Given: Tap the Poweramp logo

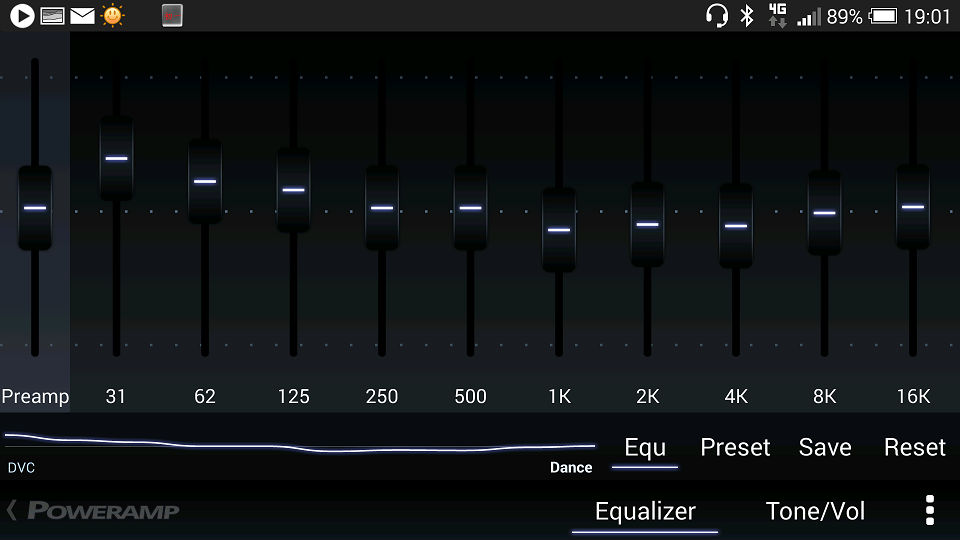Looking at the screenshot, I should click(x=103, y=511).
